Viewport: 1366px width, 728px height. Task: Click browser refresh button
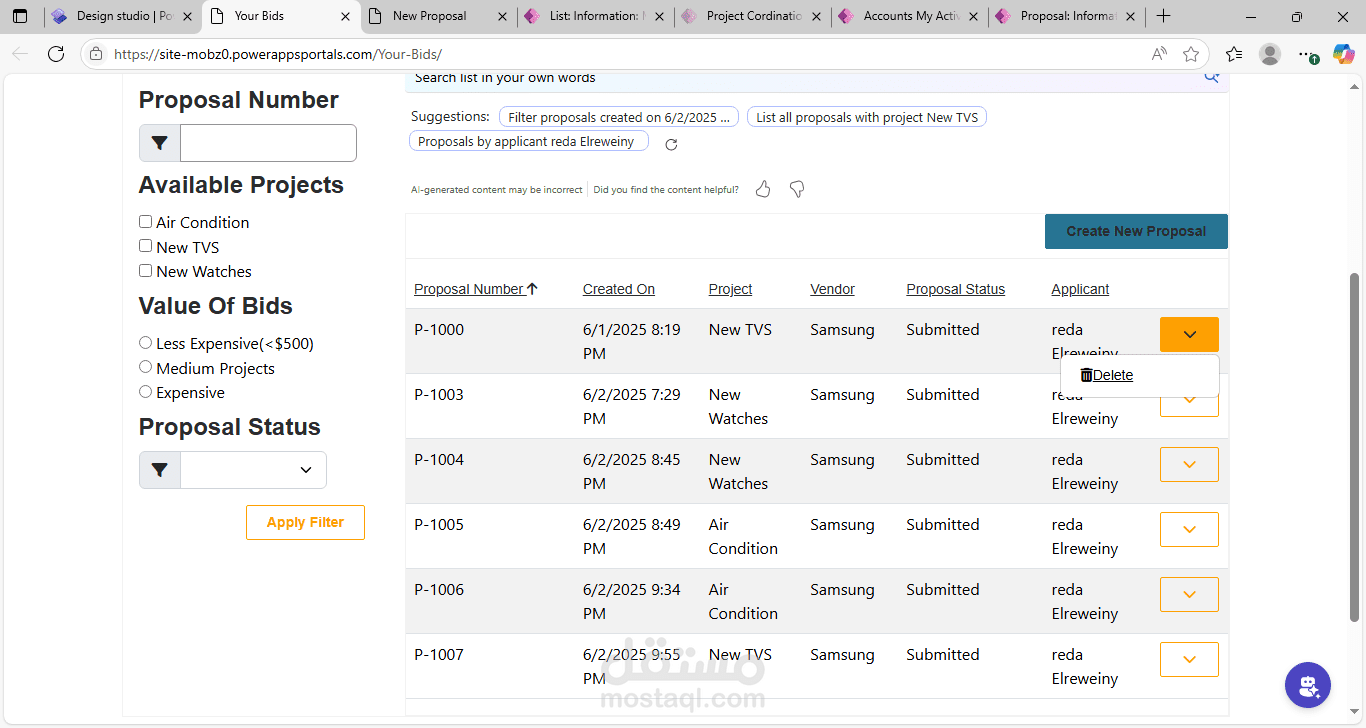point(56,54)
